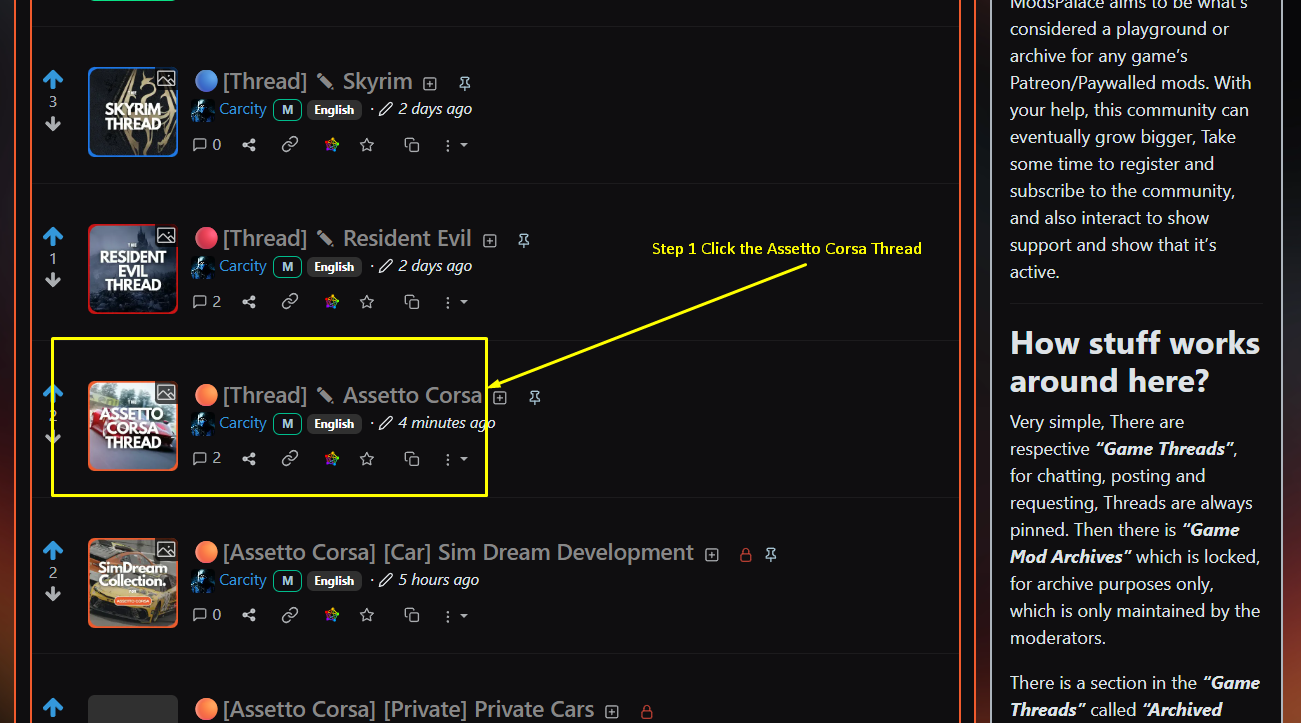
Task: Open fediverse link for Resident Evil thread
Action: (332, 302)
